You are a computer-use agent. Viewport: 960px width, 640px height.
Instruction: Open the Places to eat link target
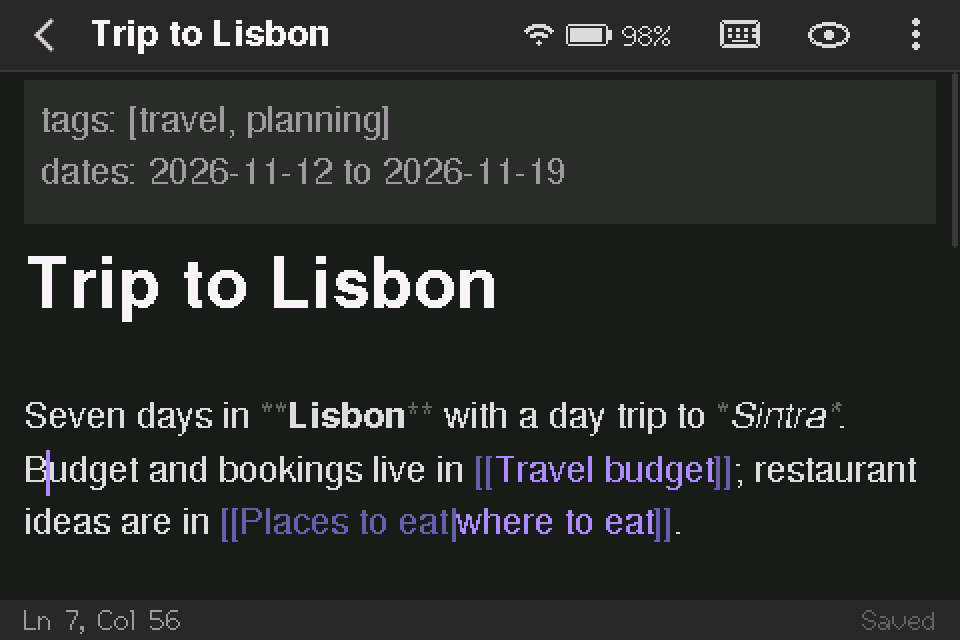point(345,523)
